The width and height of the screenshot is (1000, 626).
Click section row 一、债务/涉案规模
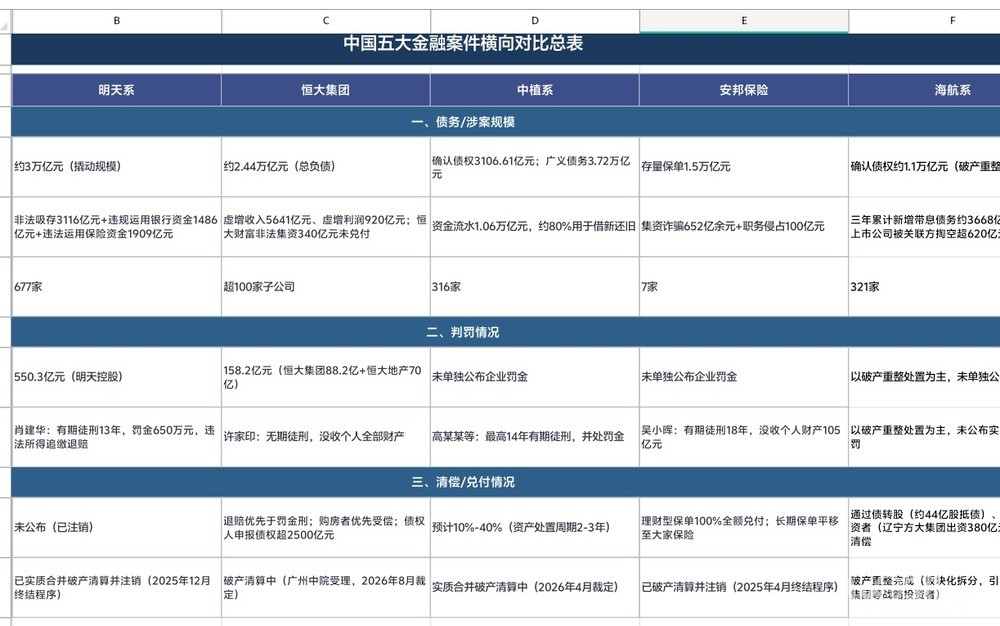[x=506, y=122]
